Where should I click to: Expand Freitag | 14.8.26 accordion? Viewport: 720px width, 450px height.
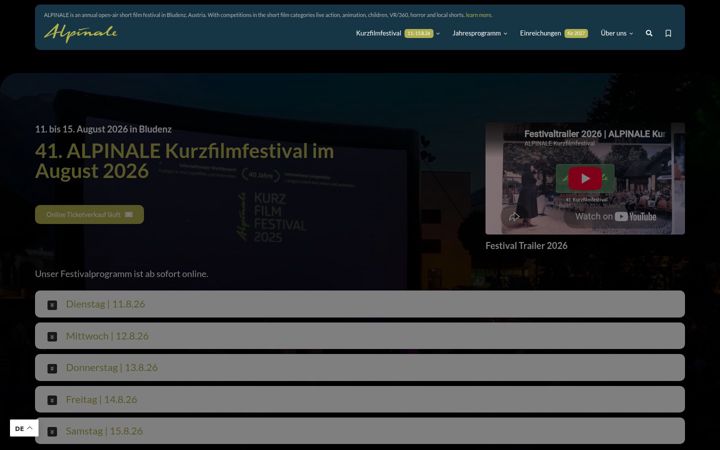coord(360,399)
